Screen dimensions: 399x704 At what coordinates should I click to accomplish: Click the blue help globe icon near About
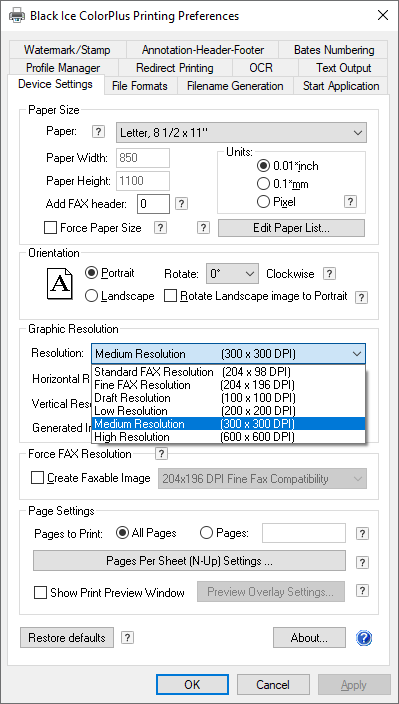364,638
